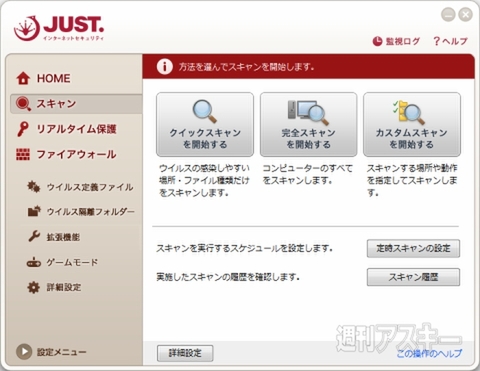Start カスタムスキャンを開始する
This screenshot has width=480, height=371.
click(x=412, y=124)
